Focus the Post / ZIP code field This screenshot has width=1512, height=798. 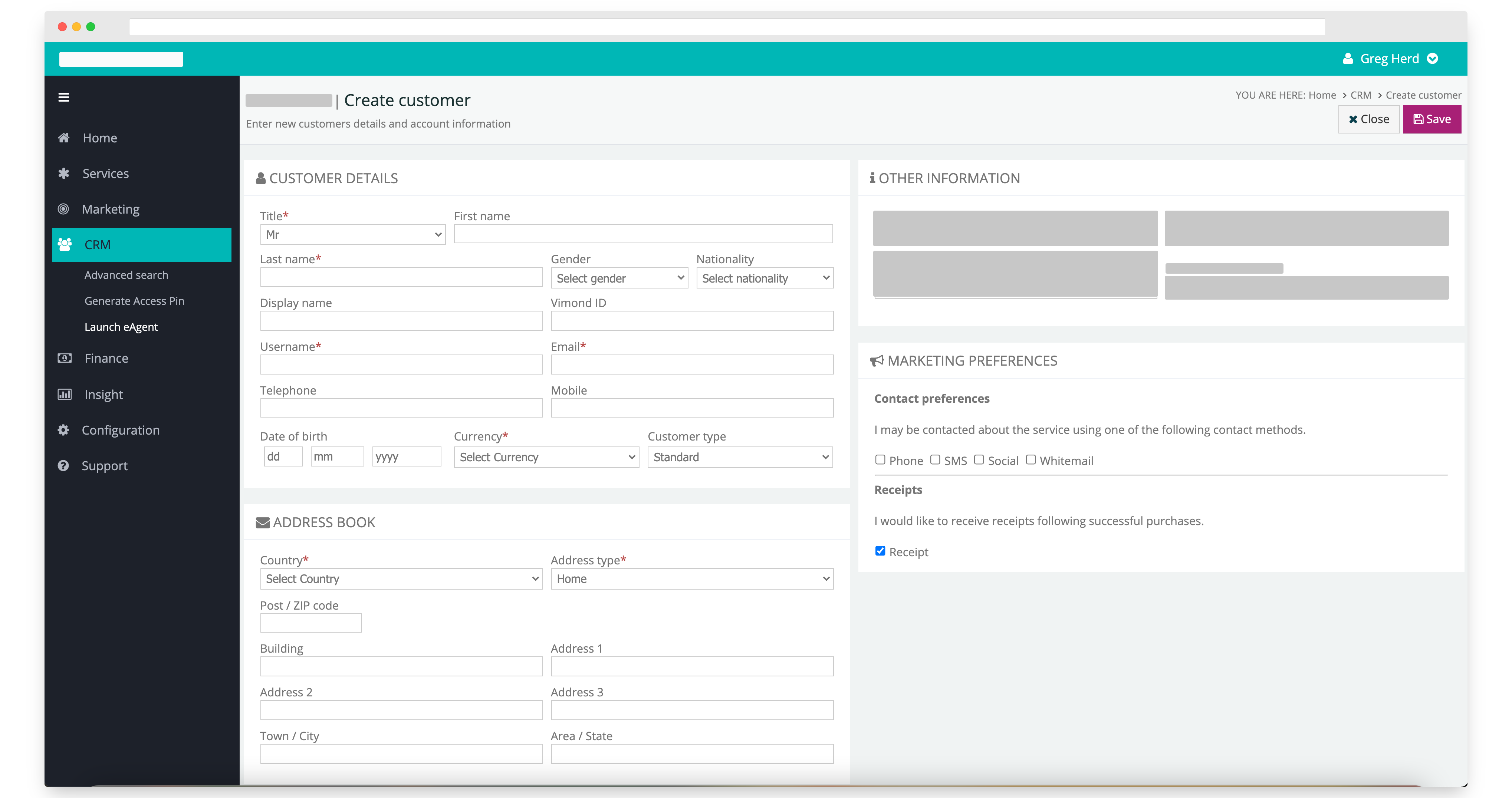pyautogui.click(x=311, y=623)
